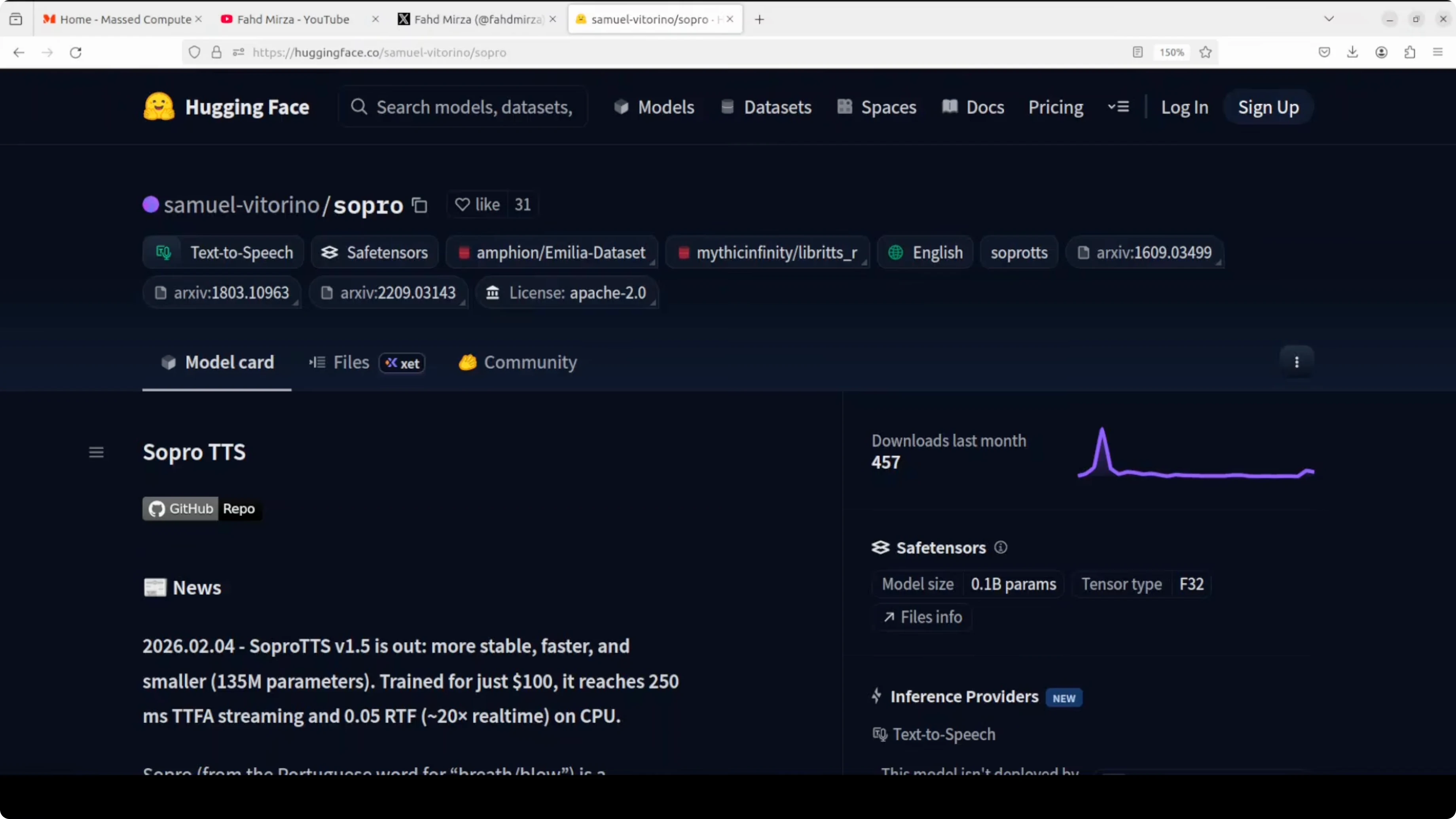
Task: Switch to the Files tab
Action: coord(351,362)
